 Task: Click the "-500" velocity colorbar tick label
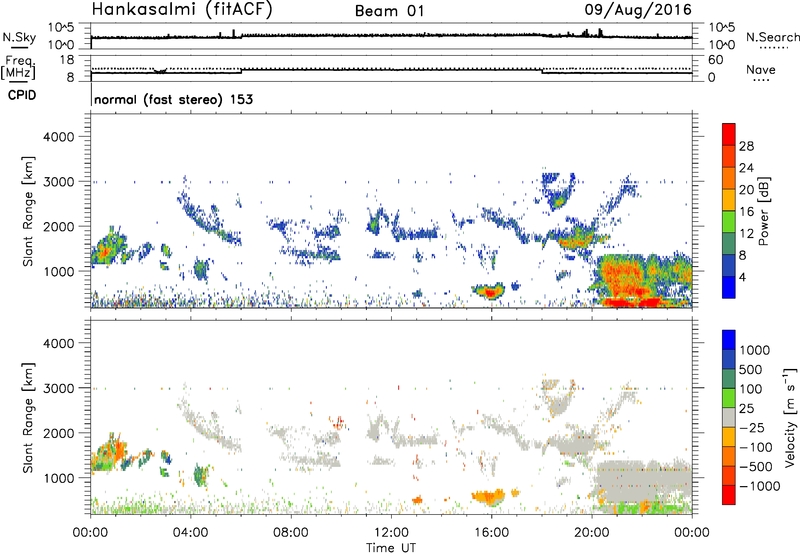pos(756,466)
